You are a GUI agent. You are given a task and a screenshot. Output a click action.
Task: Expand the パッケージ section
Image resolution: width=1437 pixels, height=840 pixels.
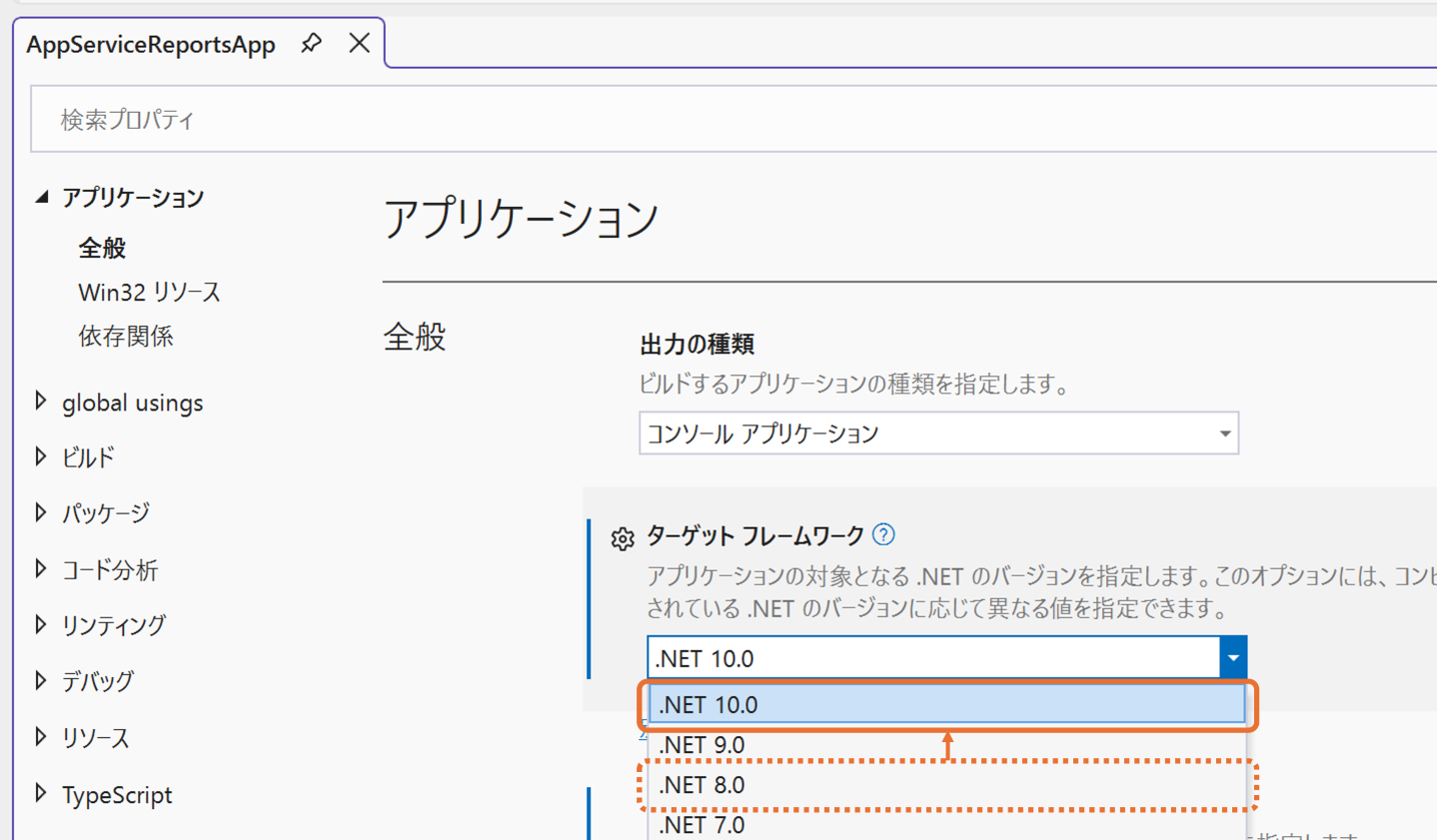pos(41,512)
